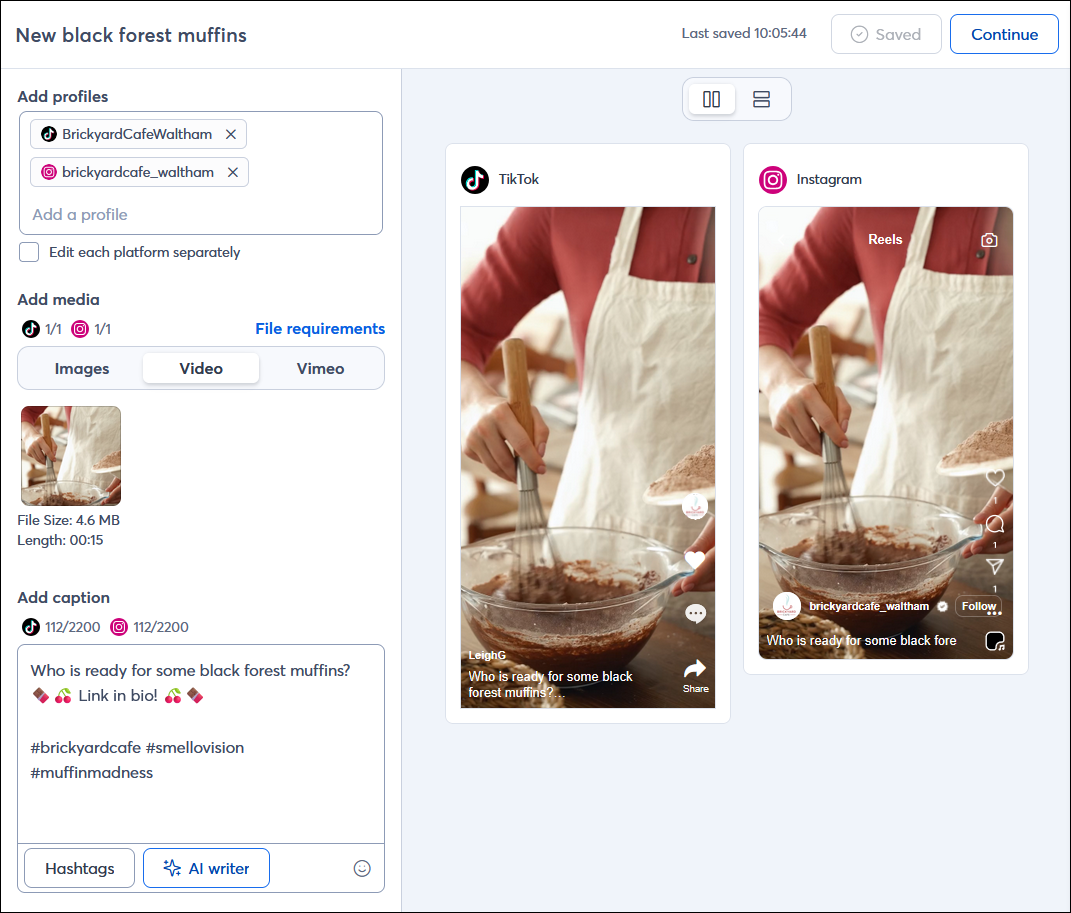Remove the brickyardcafe_waltham Instagram profile chip
1071x913 pixels.
coord(232,171)
